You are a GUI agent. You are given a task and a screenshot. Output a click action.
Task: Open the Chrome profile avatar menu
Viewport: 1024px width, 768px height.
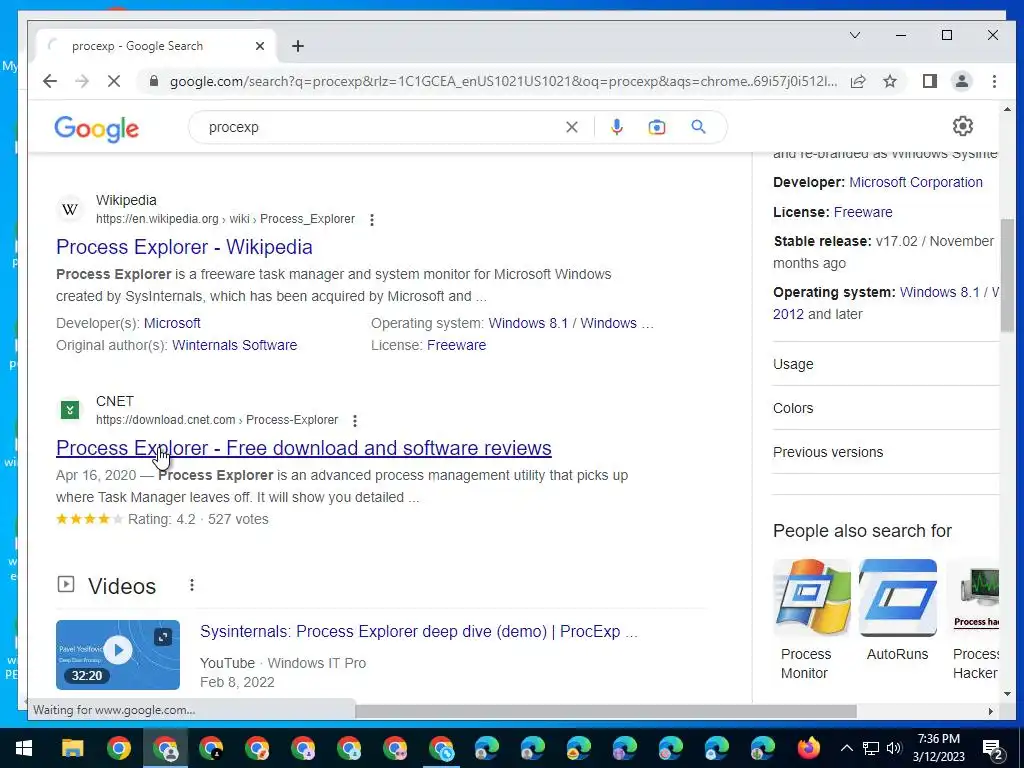pos(962,81)
